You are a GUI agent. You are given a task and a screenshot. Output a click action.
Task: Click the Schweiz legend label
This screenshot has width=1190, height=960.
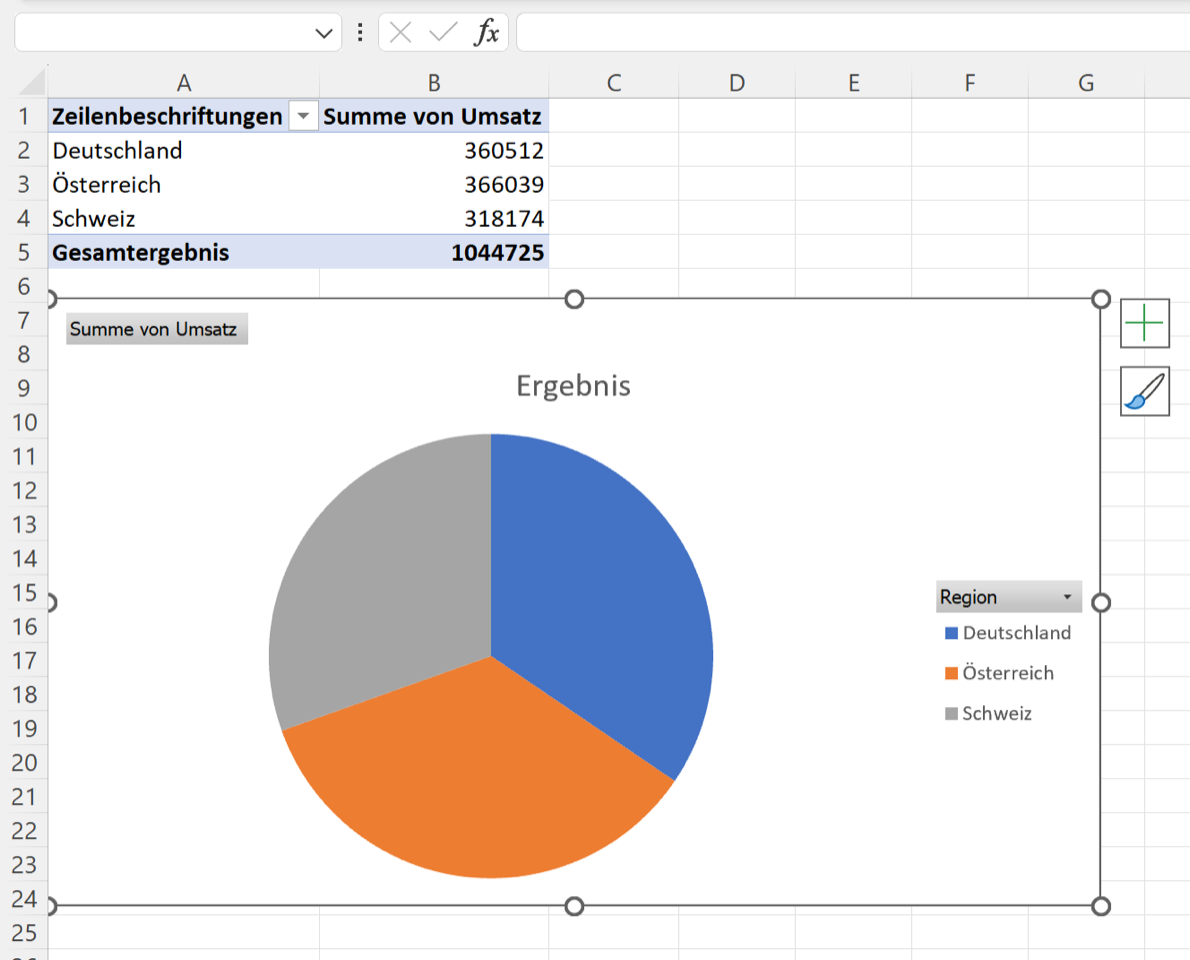997,713
